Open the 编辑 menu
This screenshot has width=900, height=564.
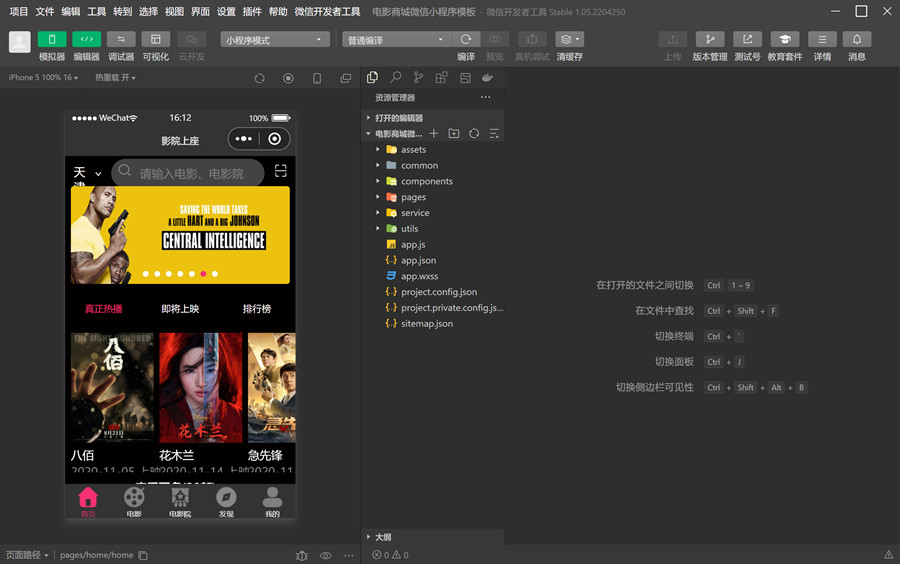click(71, 11)
